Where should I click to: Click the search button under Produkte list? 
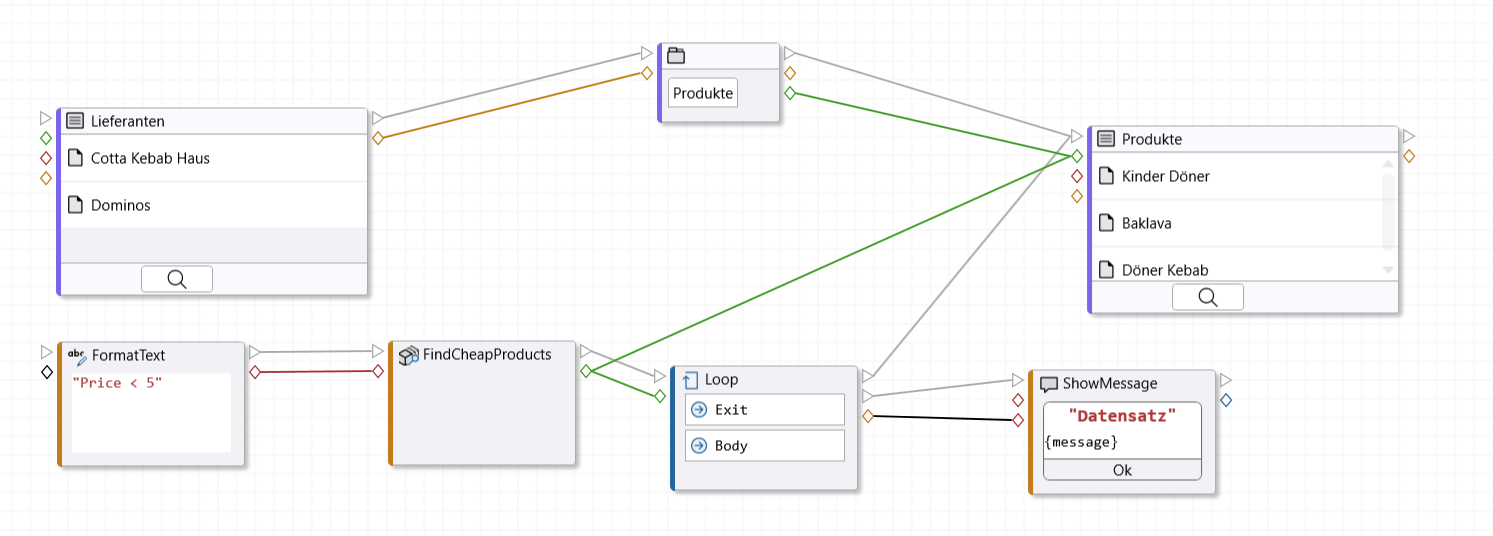tap(1207, 297)
